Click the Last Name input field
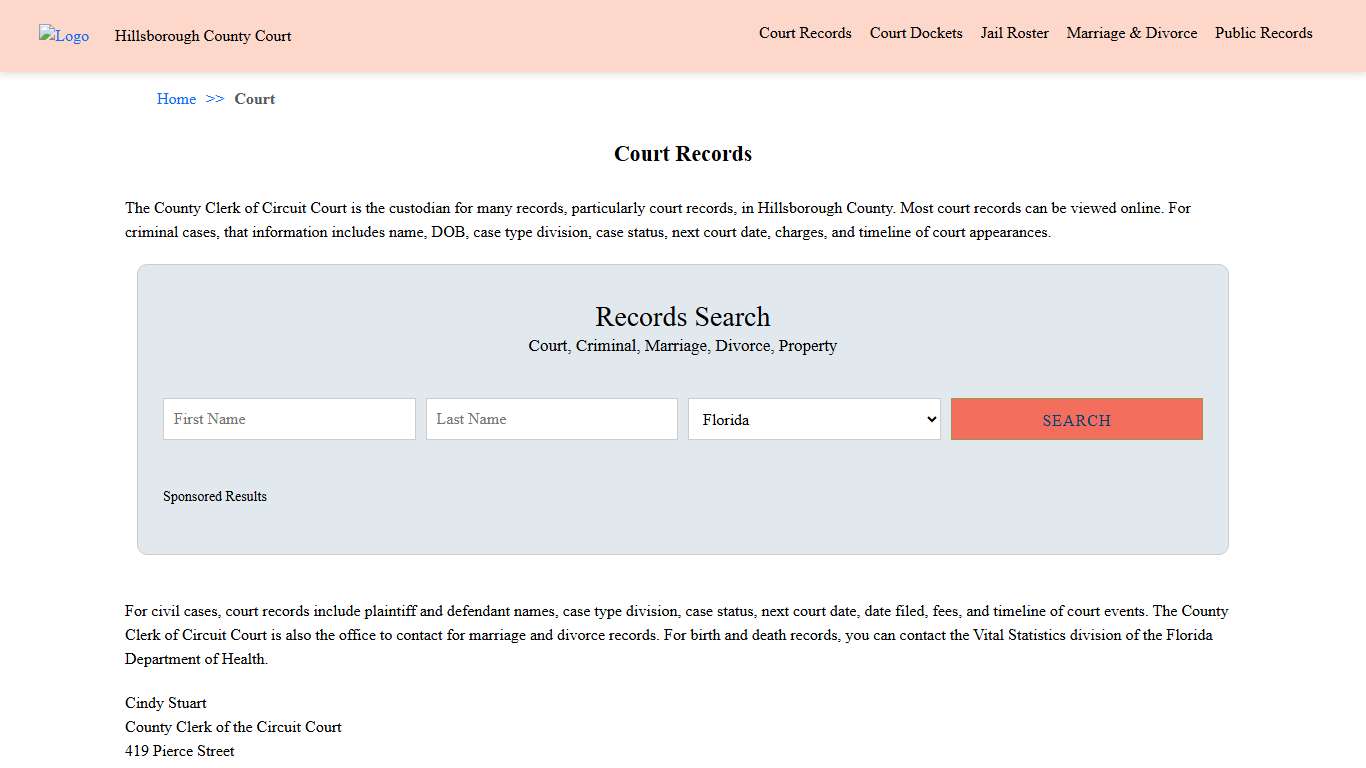Image resolution: width=1366 pixels, height=768 pixels. (x=551, y=419)
